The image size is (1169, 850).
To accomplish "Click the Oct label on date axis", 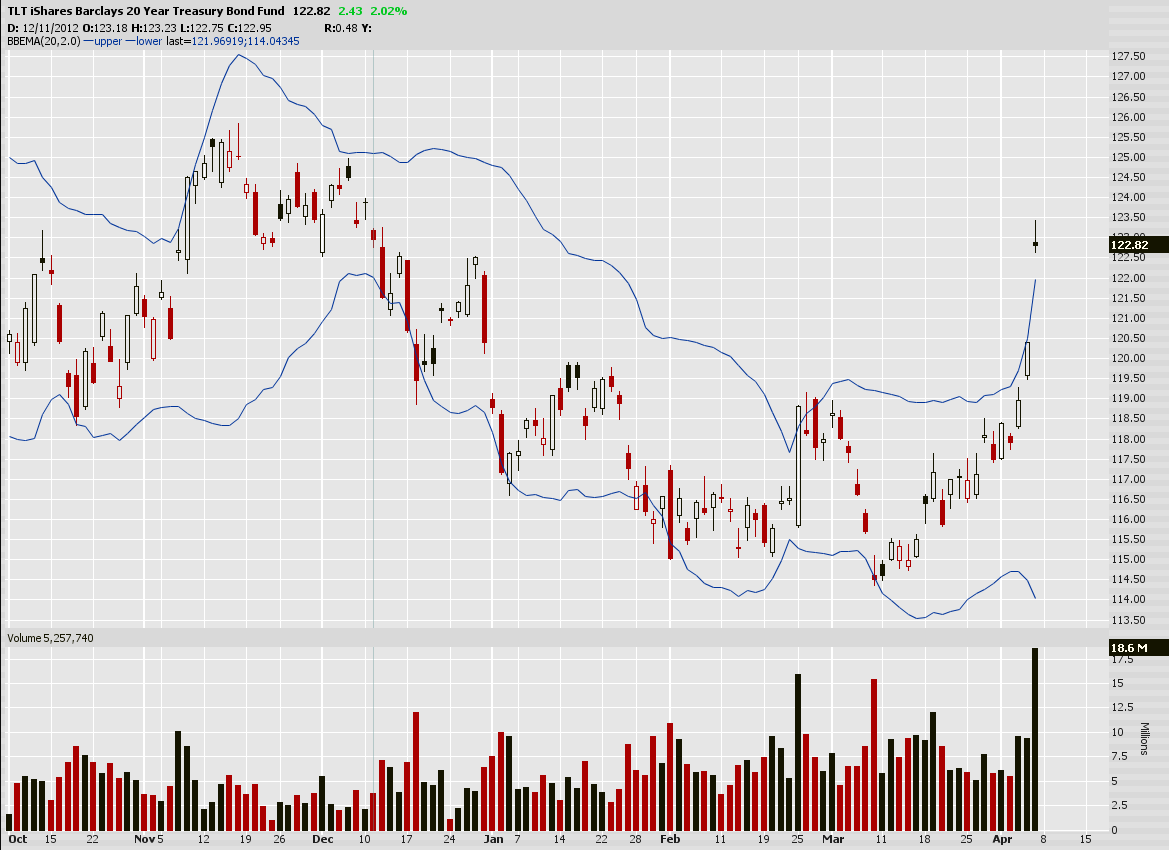I will click(x=18, y=840).
